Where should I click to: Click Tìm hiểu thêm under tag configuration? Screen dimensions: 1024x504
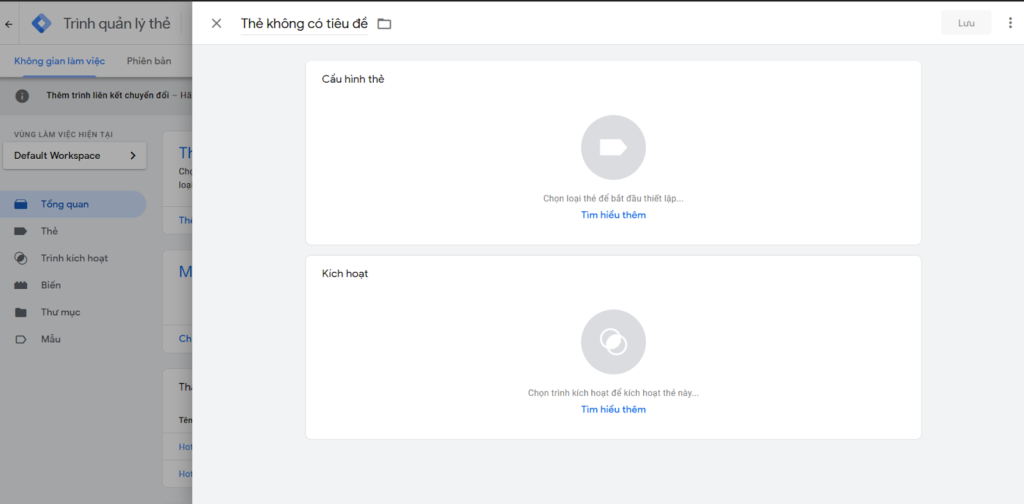click(613, 215)
